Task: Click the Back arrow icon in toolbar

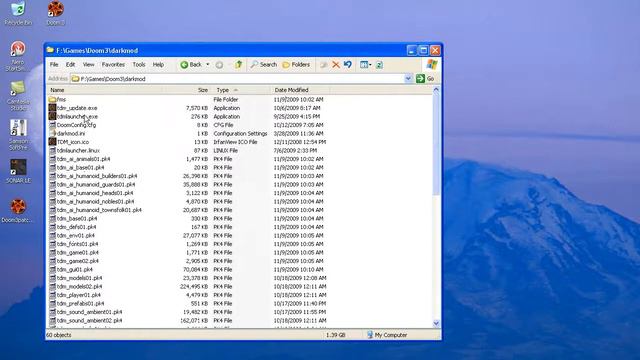Action: [184, 64]
